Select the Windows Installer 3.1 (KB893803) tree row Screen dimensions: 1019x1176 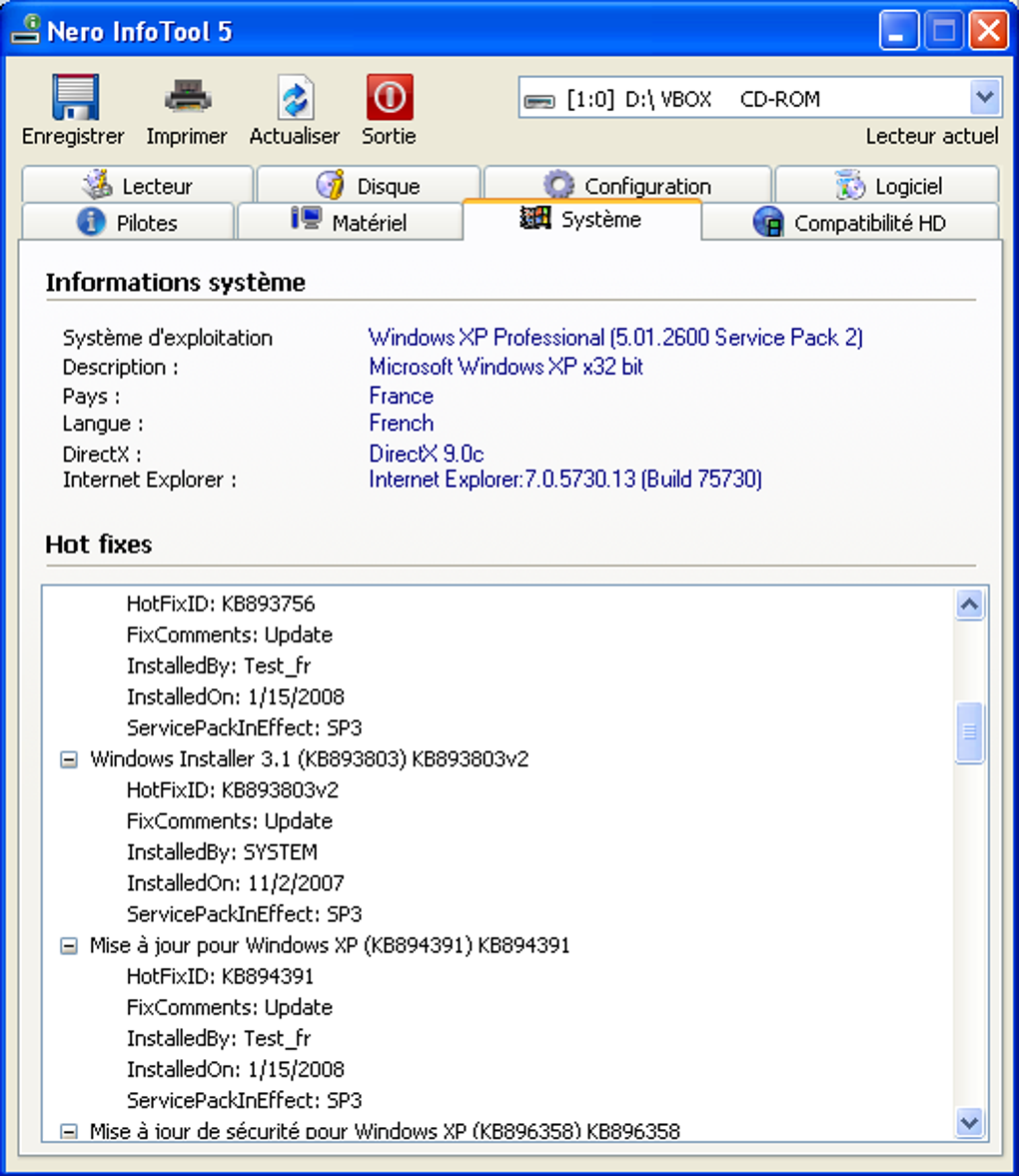click(309, 759)
